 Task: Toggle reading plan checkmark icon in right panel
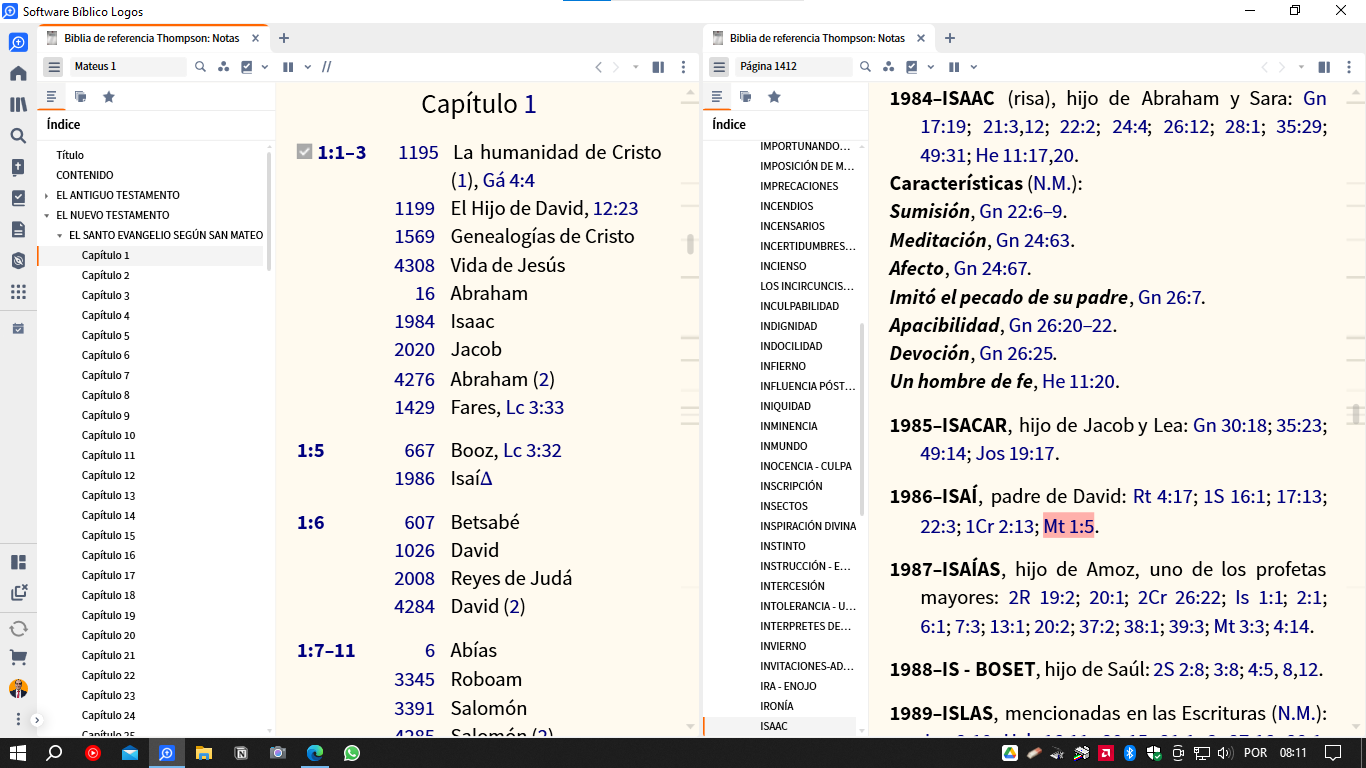point(912,67)
